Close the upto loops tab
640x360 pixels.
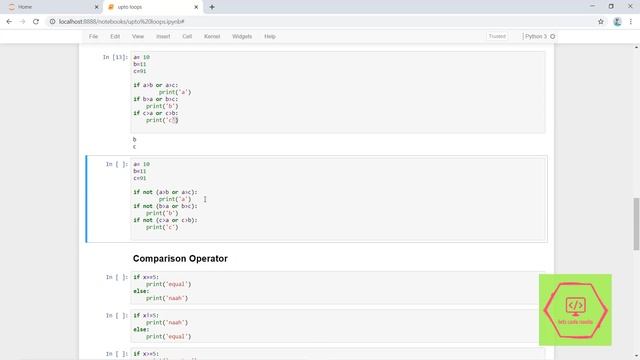click(x=196, y=7)
